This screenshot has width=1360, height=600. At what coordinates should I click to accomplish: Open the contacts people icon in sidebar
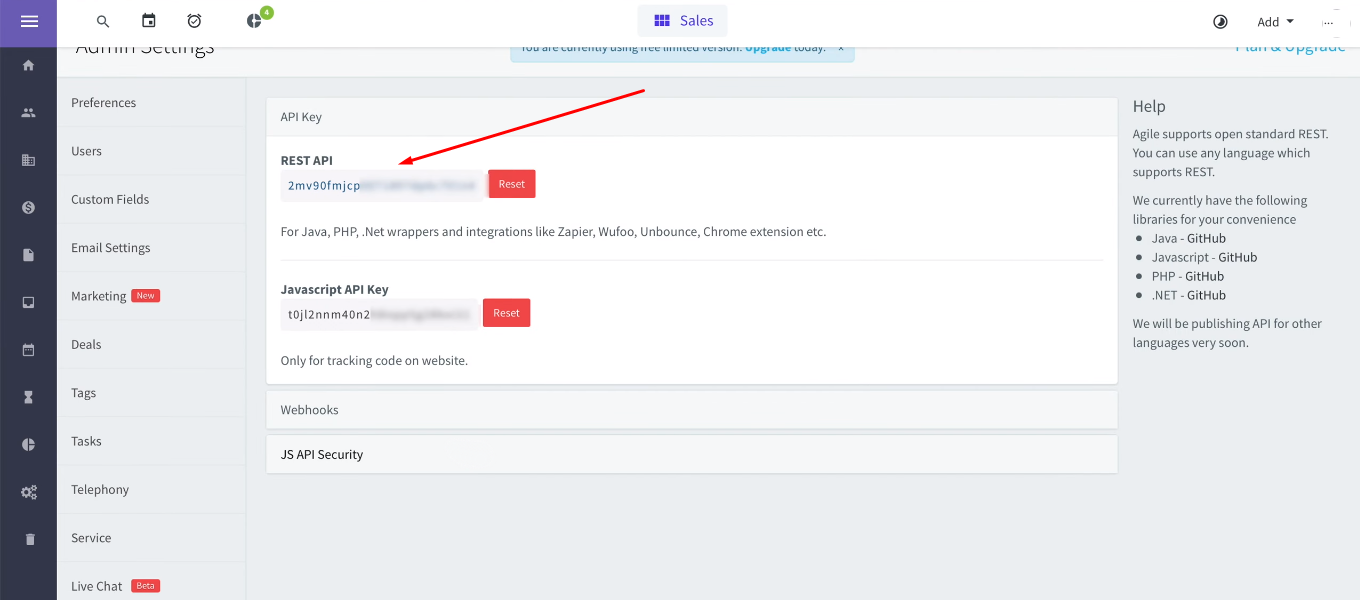coord(28,113)
